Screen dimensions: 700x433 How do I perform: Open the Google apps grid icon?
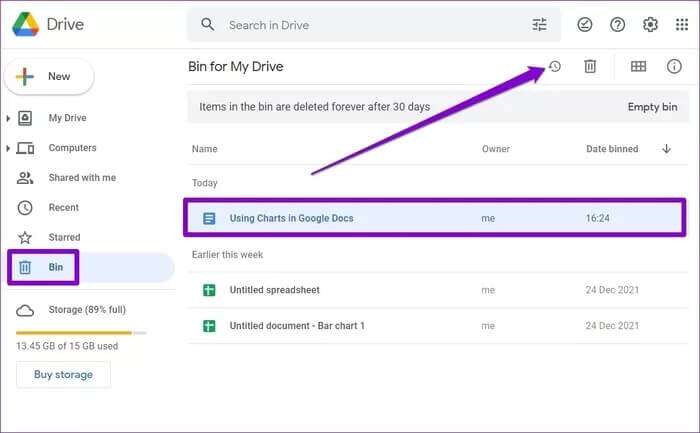click(x=682, y=25)
